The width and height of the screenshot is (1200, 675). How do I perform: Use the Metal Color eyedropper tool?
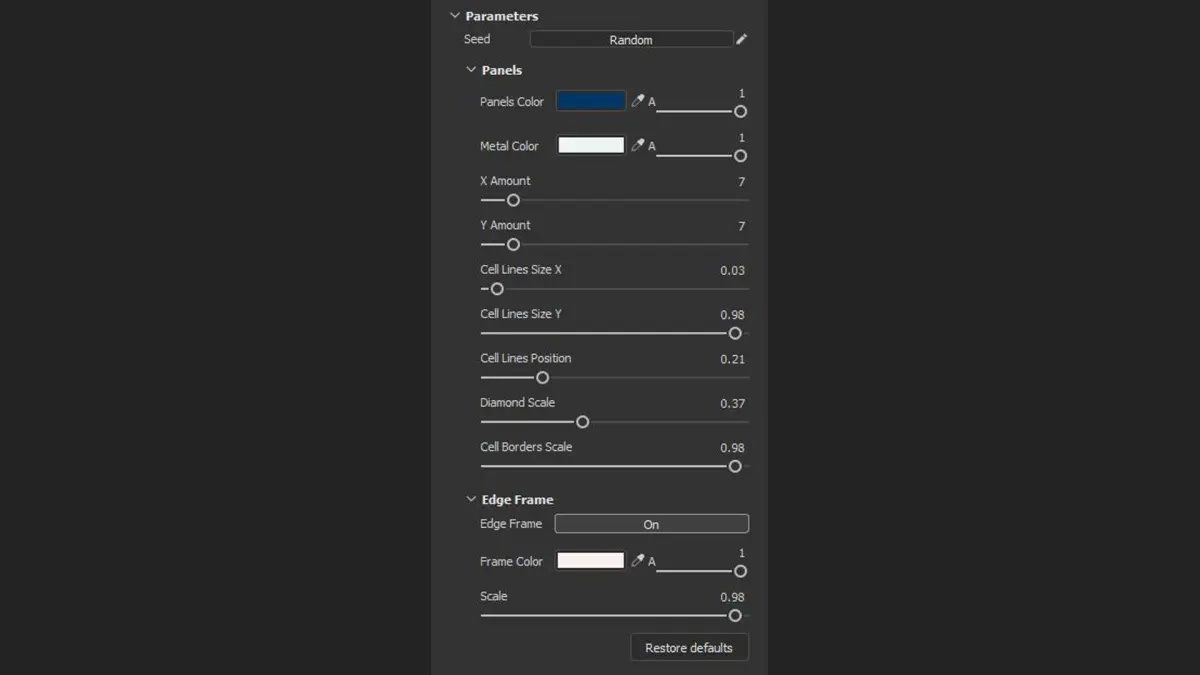(x=637, y=145)
